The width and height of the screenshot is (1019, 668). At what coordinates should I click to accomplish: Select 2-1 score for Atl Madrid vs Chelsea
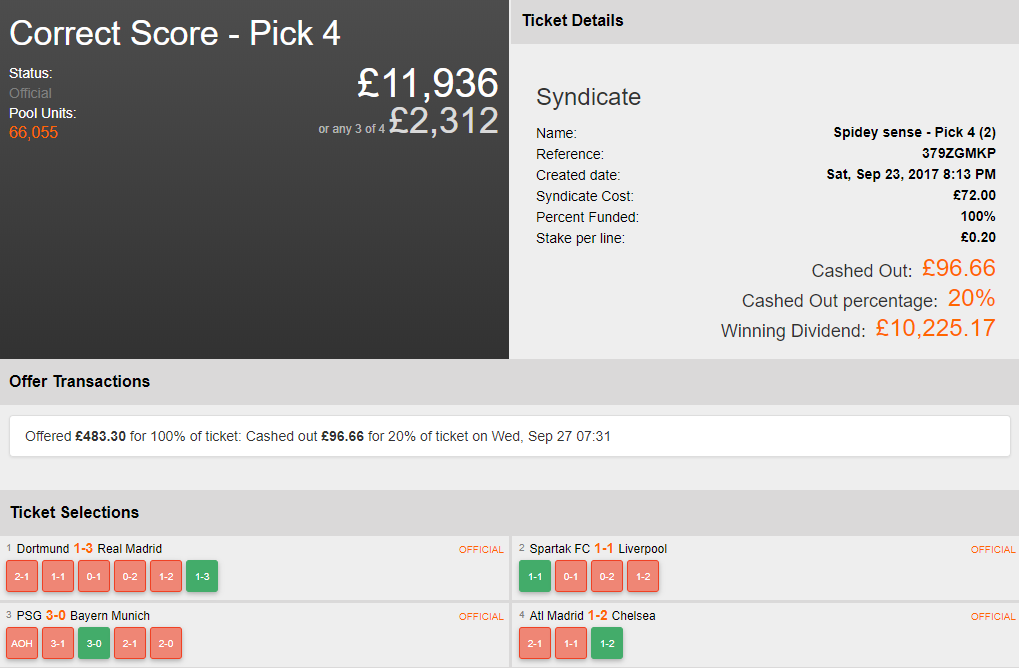[535, 643]
